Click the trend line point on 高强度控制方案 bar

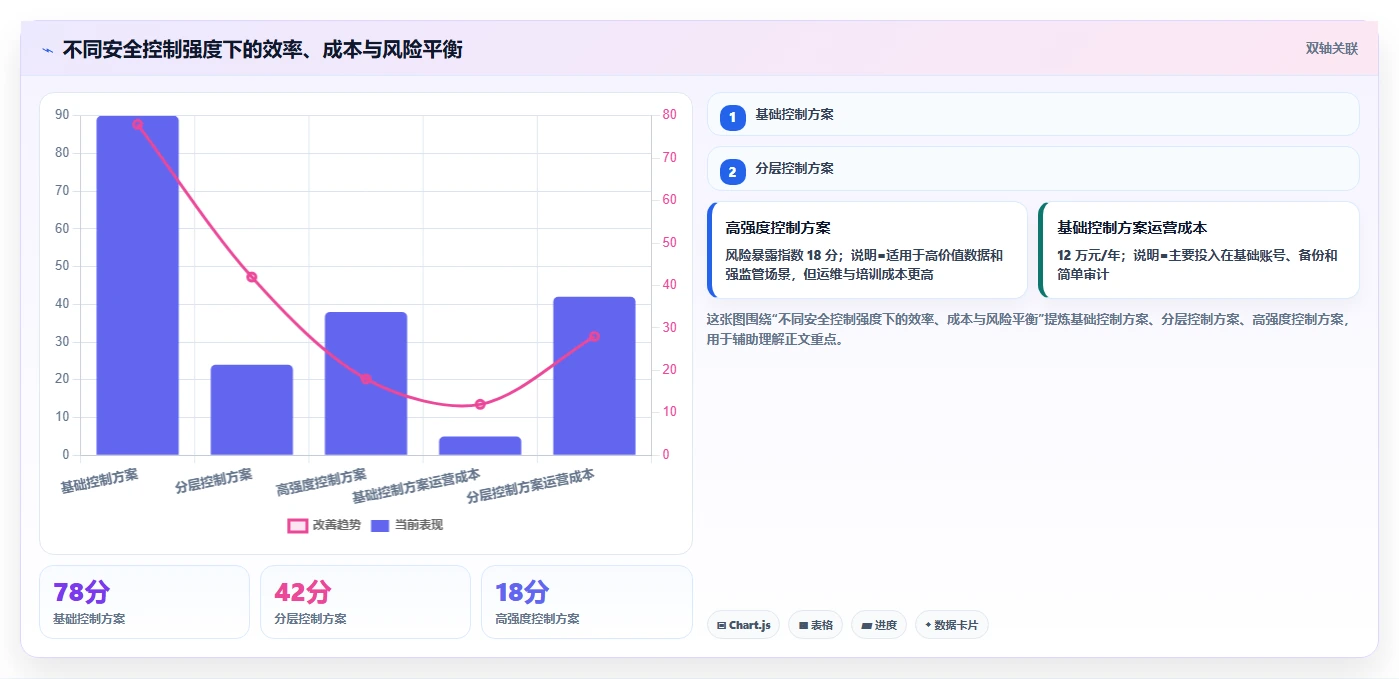click(366, 379)
